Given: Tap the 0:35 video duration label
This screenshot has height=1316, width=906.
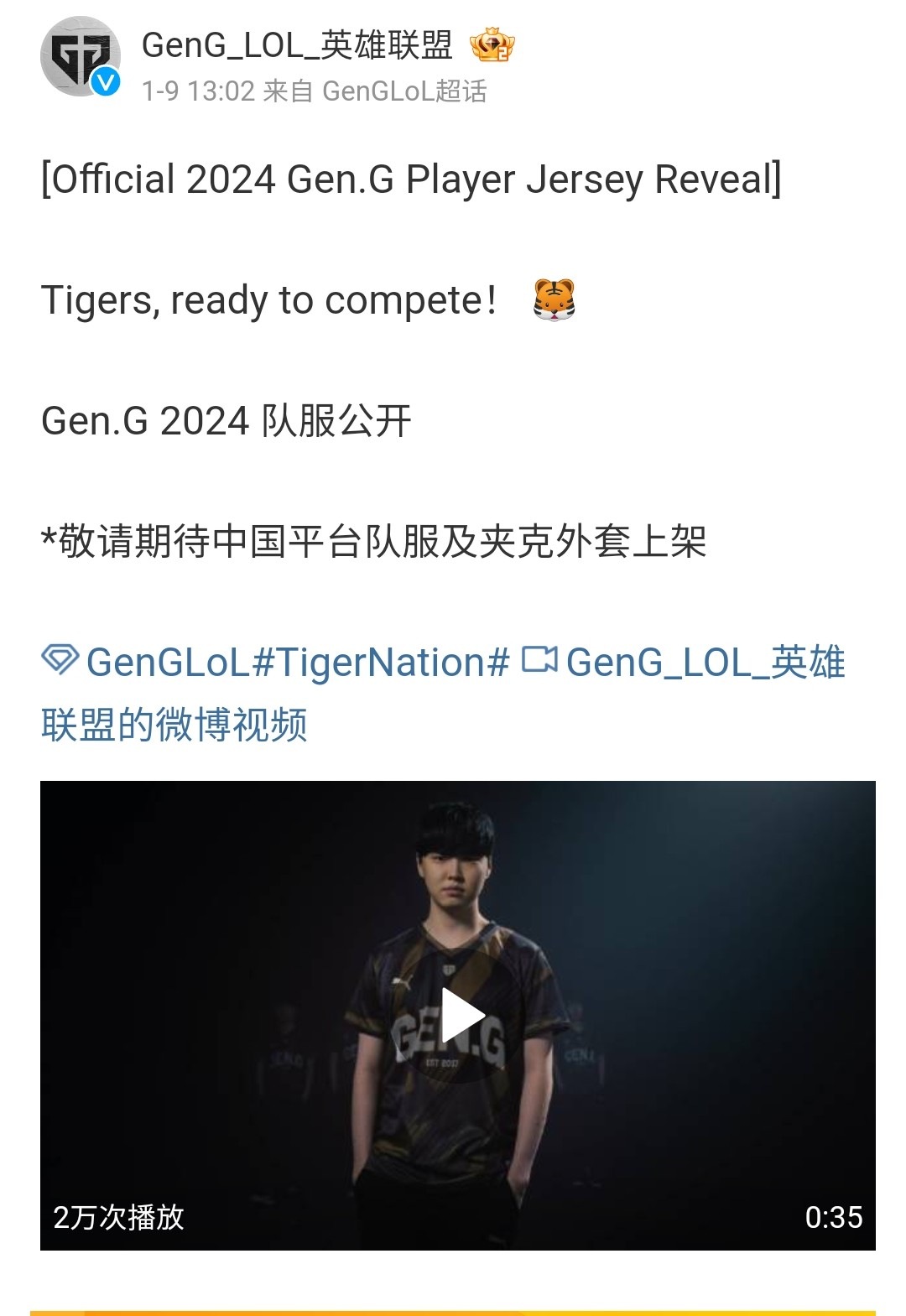Looking at the screenshot, I should click(834, 1217).
